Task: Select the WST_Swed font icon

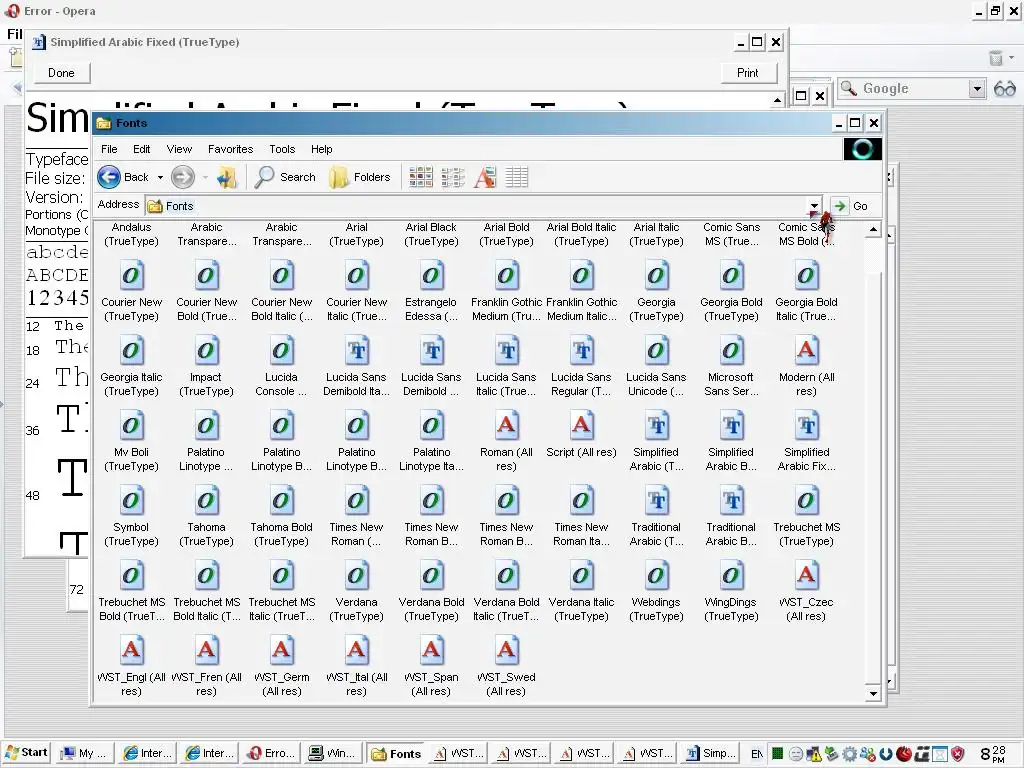Action: coord(506,651)
